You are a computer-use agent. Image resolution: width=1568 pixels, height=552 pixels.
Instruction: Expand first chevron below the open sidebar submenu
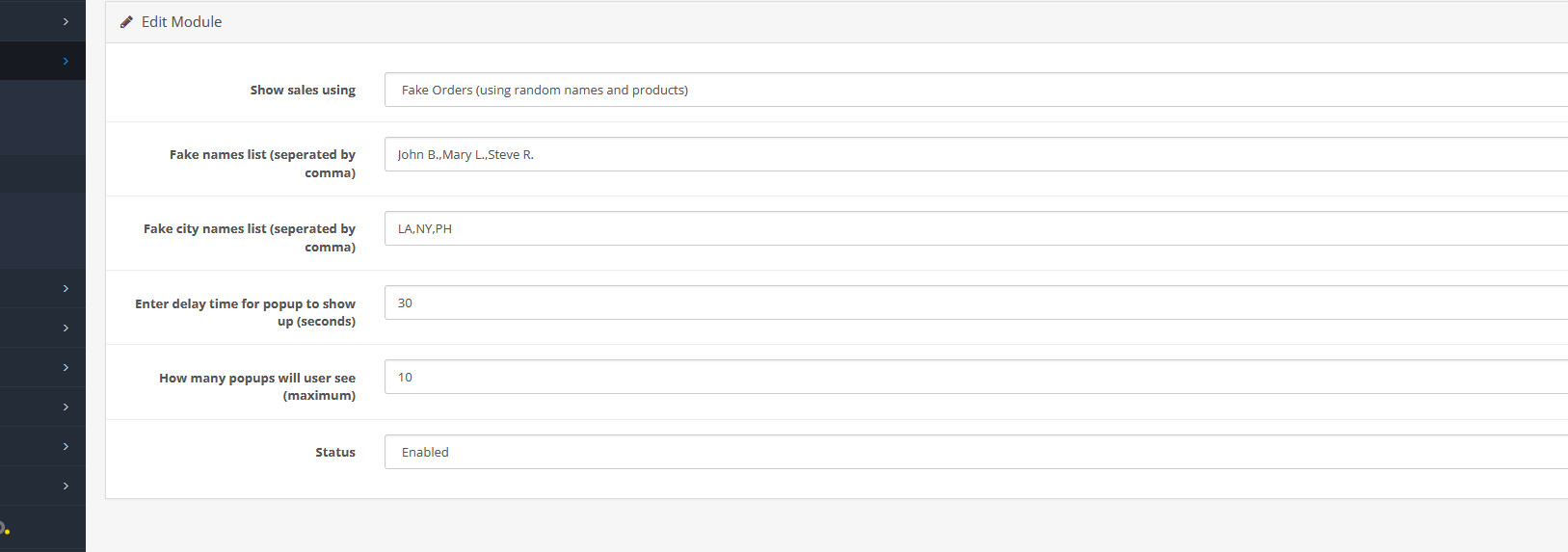coord(66,288)
